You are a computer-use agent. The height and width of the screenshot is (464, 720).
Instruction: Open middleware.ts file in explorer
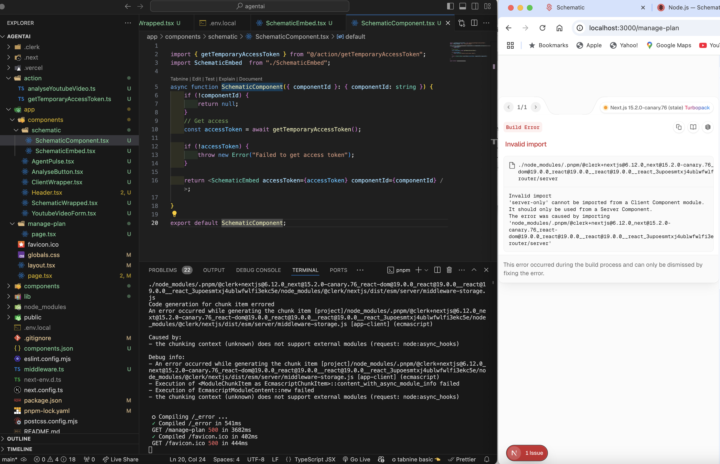(44, 369)
